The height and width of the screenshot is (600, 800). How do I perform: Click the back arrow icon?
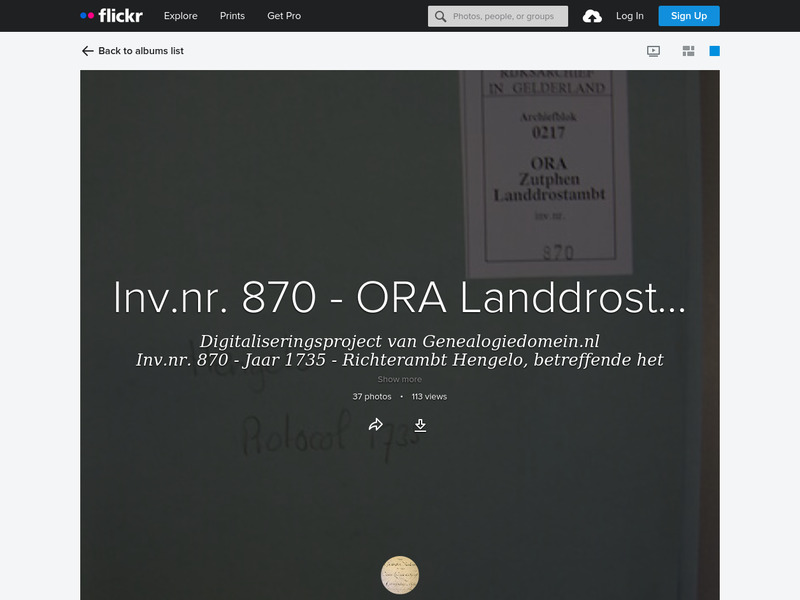(x=86, y=49)
